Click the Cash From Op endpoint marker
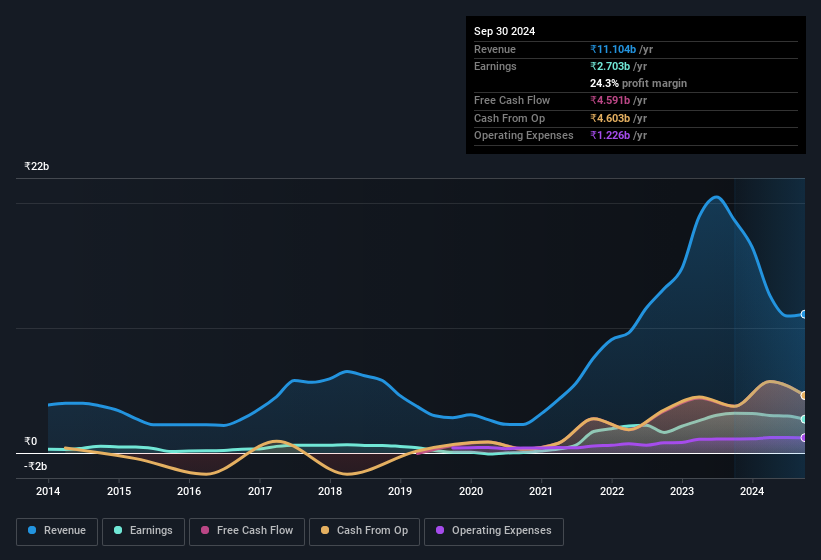821x560 pixels. click(x=804, y=396)
